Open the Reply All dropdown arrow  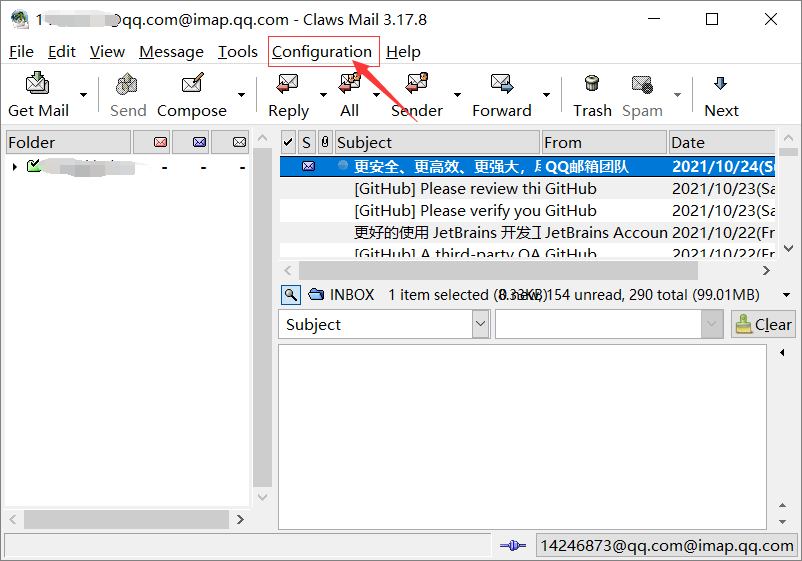[376, 95]
